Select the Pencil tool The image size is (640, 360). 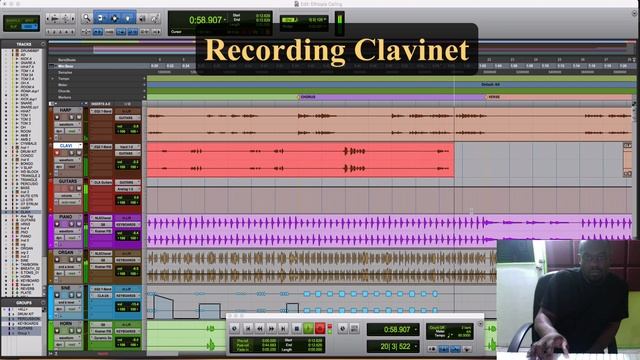tap(155, 18)
